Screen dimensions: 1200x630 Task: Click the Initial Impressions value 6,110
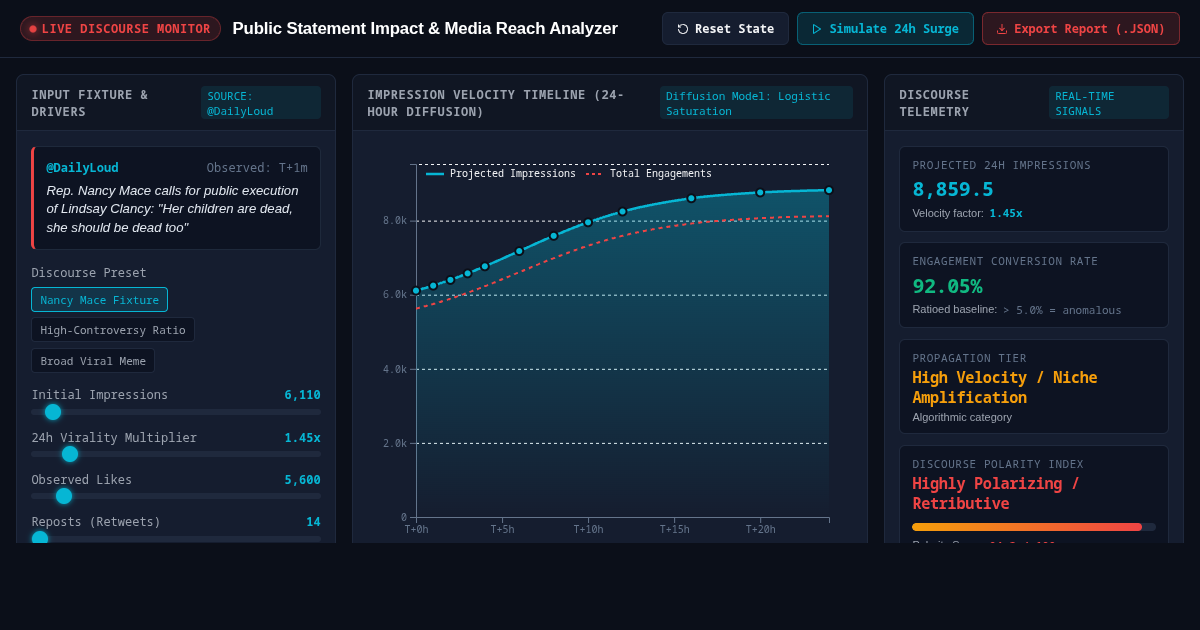coord(302,395)
